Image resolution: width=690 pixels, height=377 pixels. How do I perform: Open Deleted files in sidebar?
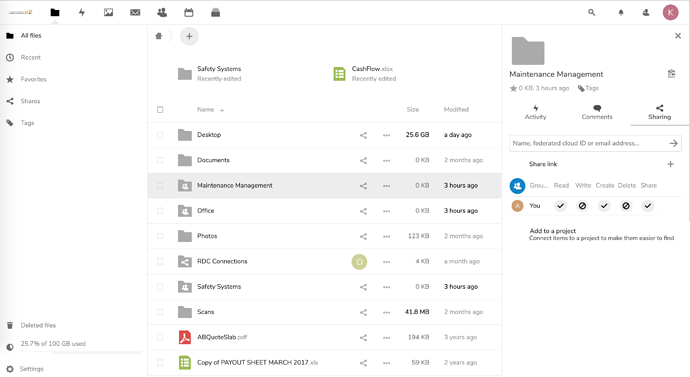point(38,326)
